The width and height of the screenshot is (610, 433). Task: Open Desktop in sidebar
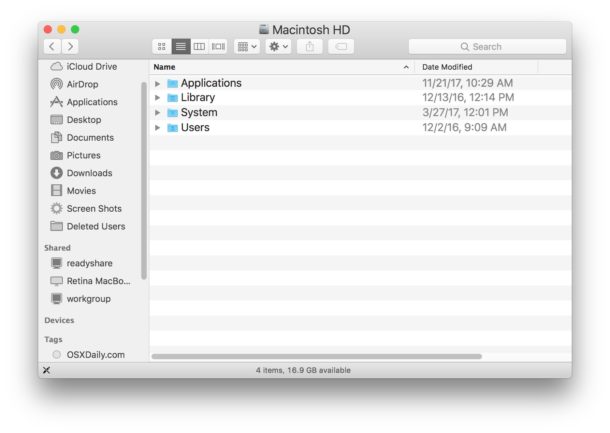(x=76, y=120)
